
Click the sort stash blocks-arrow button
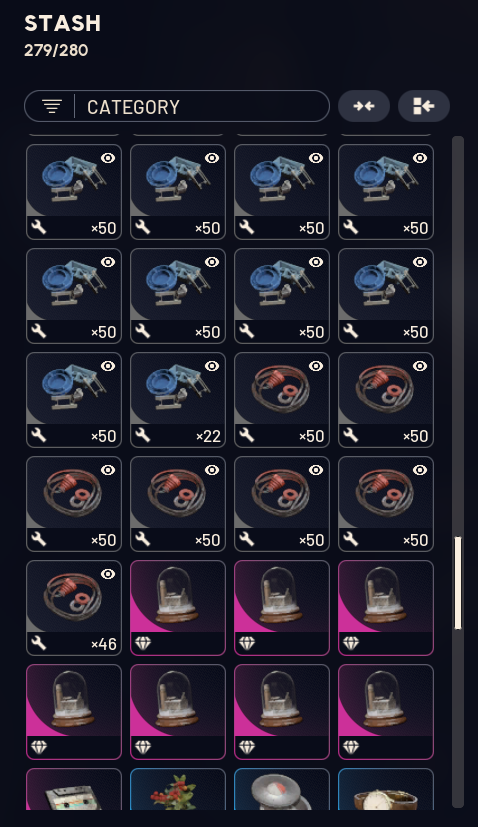(424, 106)
